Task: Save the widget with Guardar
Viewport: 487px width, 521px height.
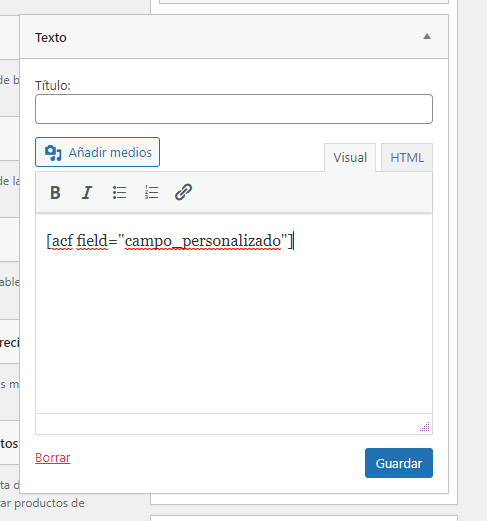Action: pyautogui.click(x=399, y=463)
